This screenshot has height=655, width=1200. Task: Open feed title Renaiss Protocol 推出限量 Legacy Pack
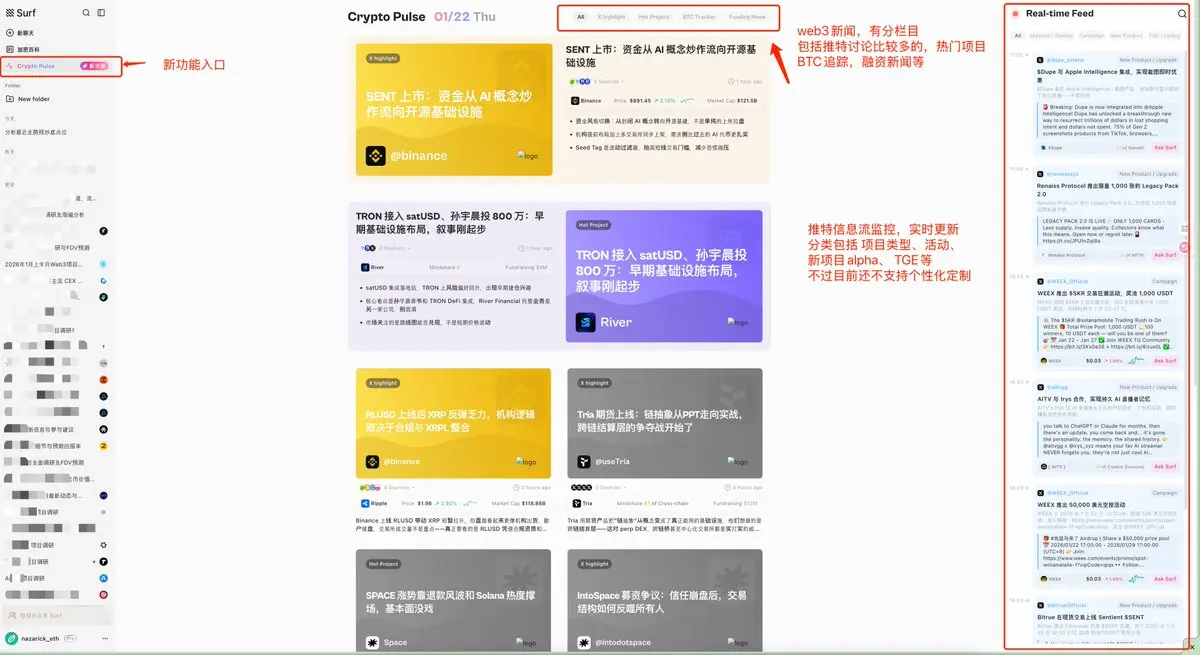(x=1106, y=189)
